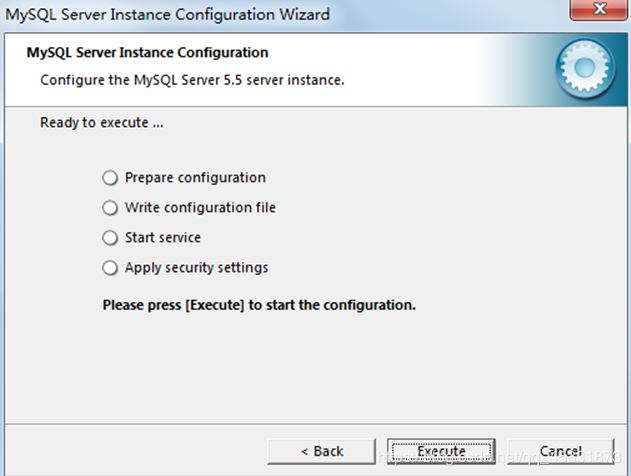
Task: Click the Prepare configuration label text
Action: coord(195,178)
